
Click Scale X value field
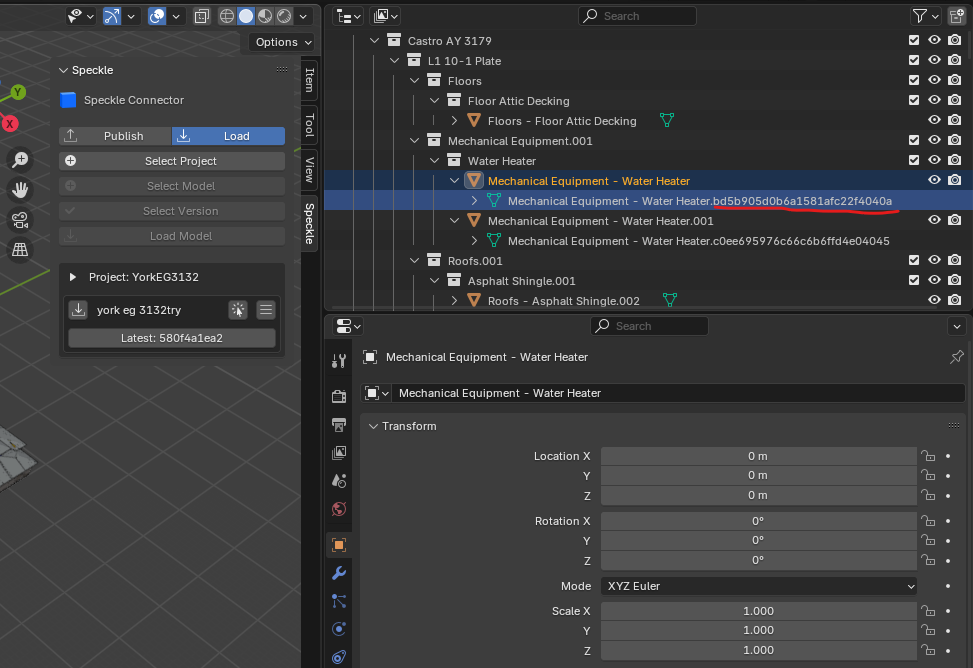coord(758,611)
